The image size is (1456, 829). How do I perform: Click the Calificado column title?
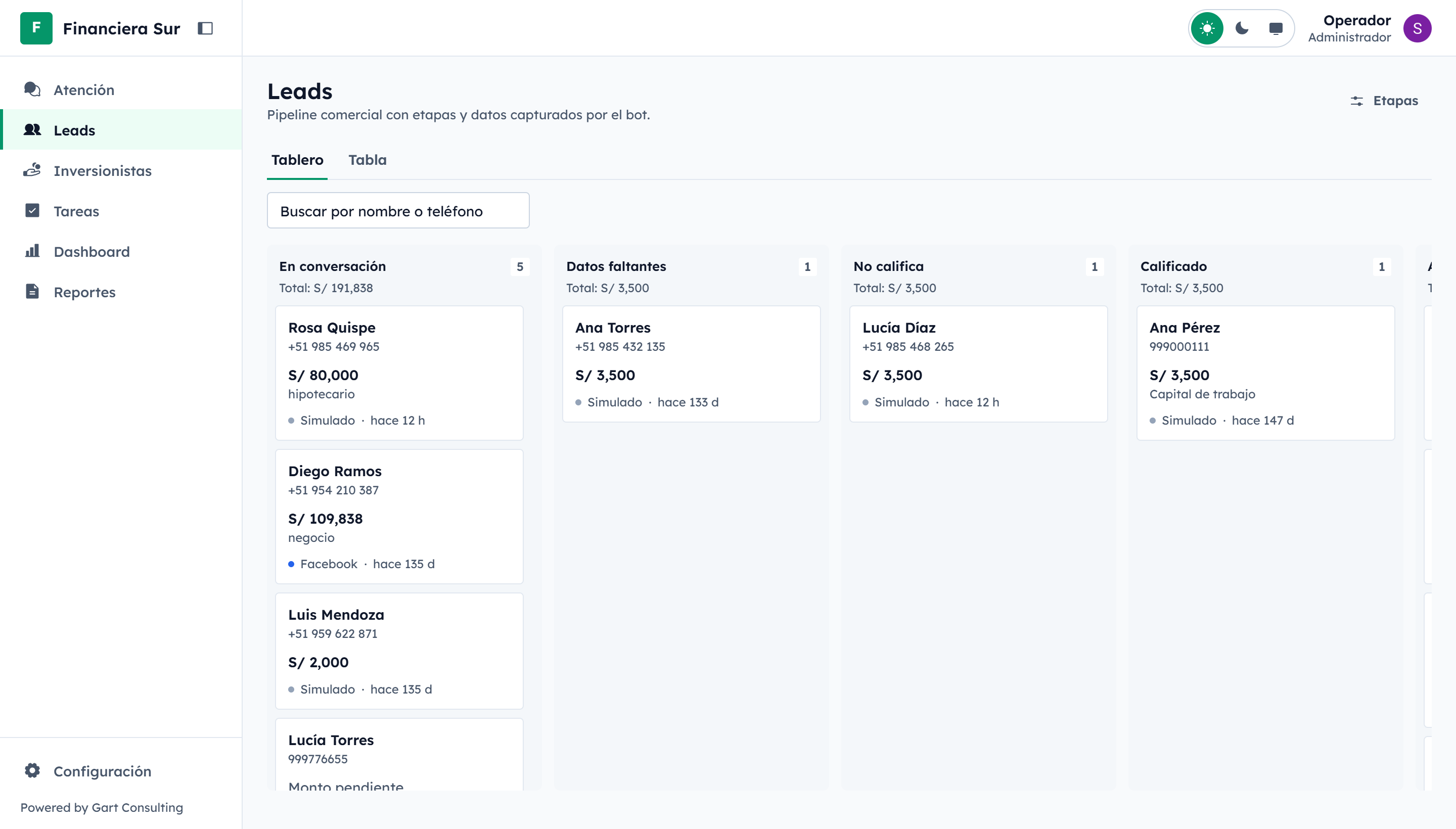[x=1173, y=266]
